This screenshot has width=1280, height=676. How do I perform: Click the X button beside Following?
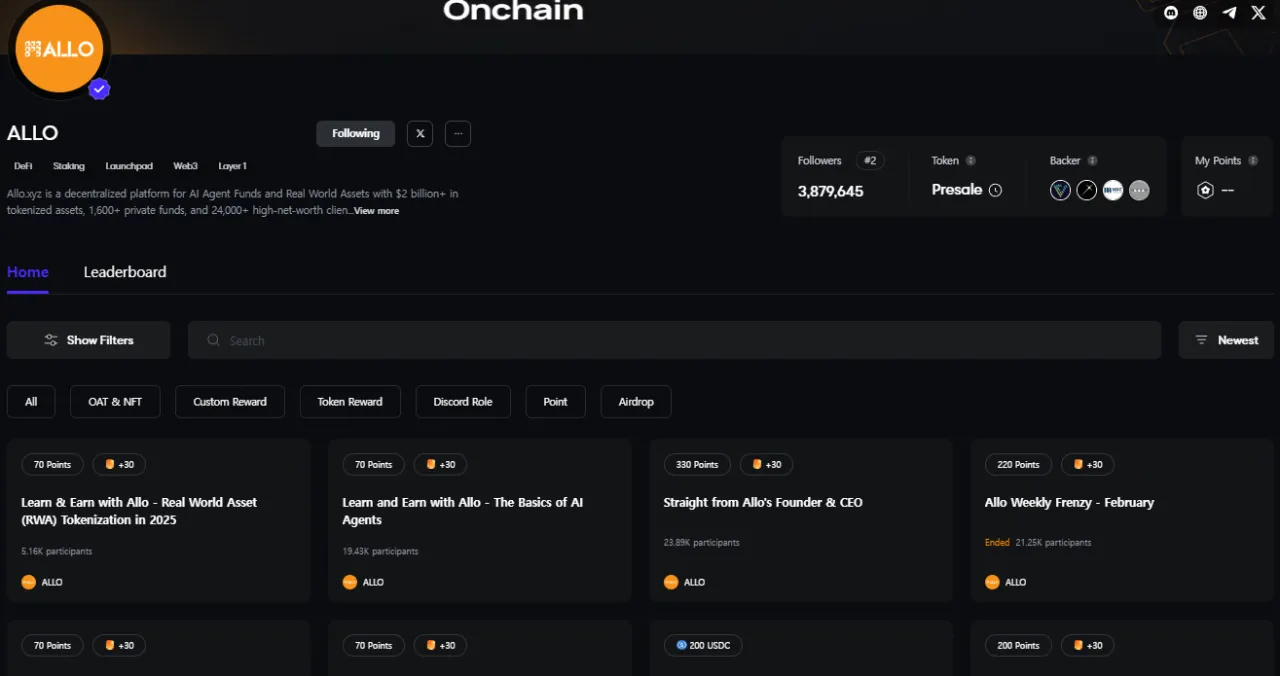[420, 134]
